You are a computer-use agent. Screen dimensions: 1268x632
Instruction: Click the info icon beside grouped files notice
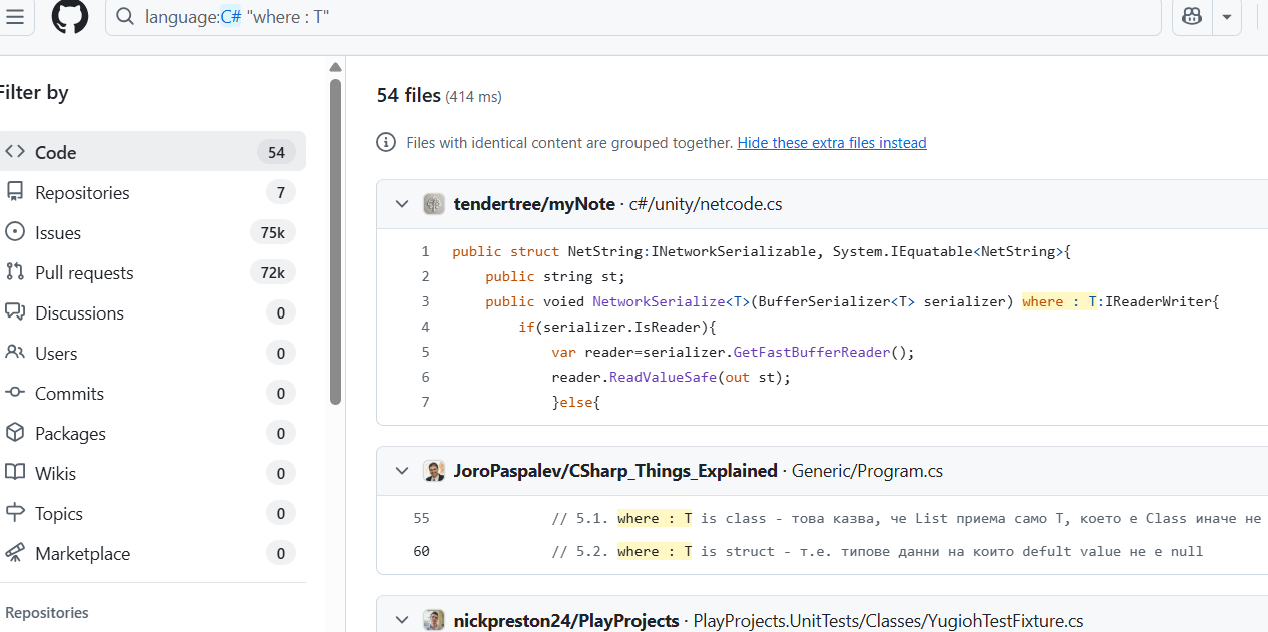click(x=386, y=143)
